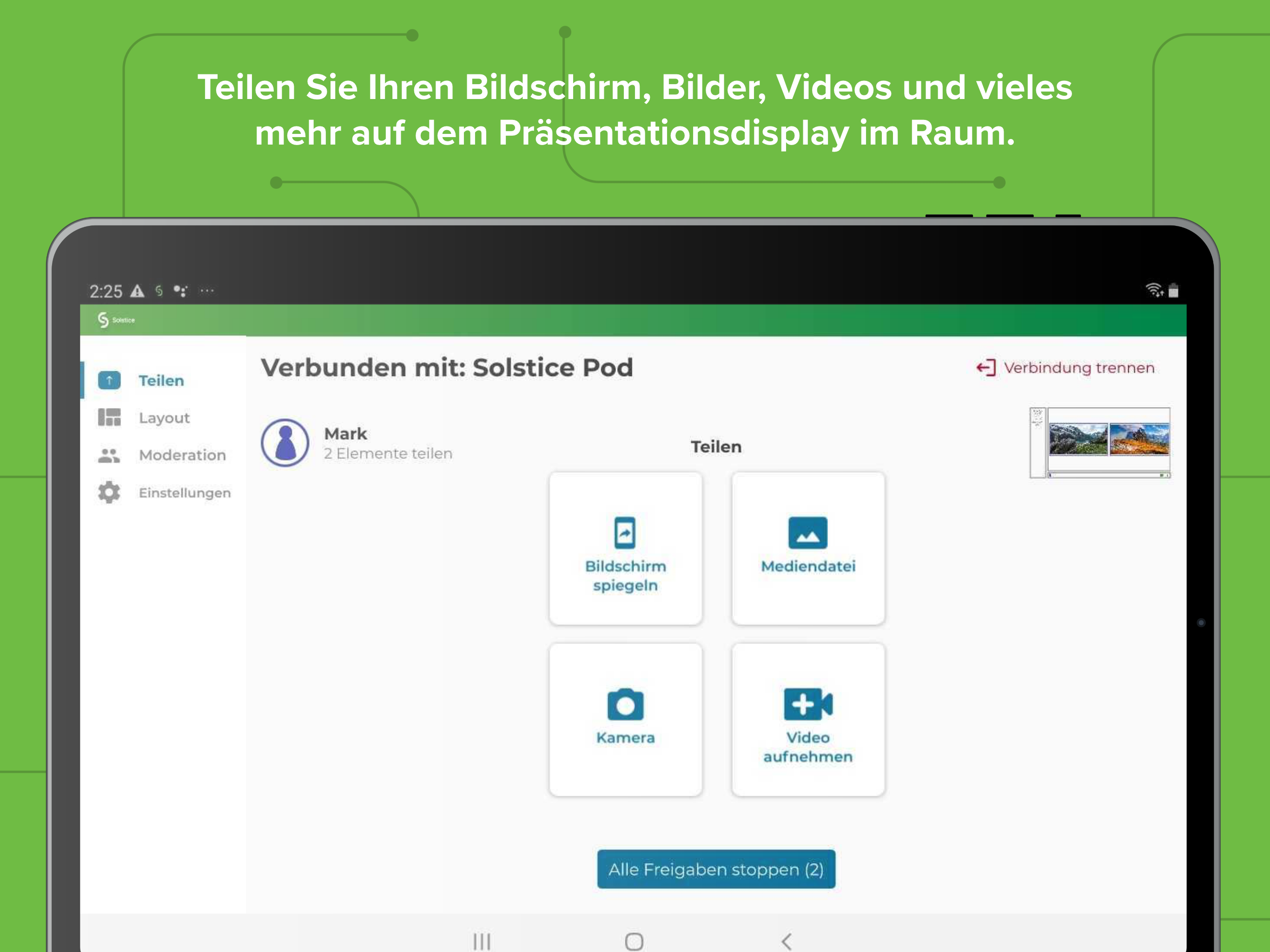
Task: Click Verbindung trennen link
Action: [x=1065, y=368]
